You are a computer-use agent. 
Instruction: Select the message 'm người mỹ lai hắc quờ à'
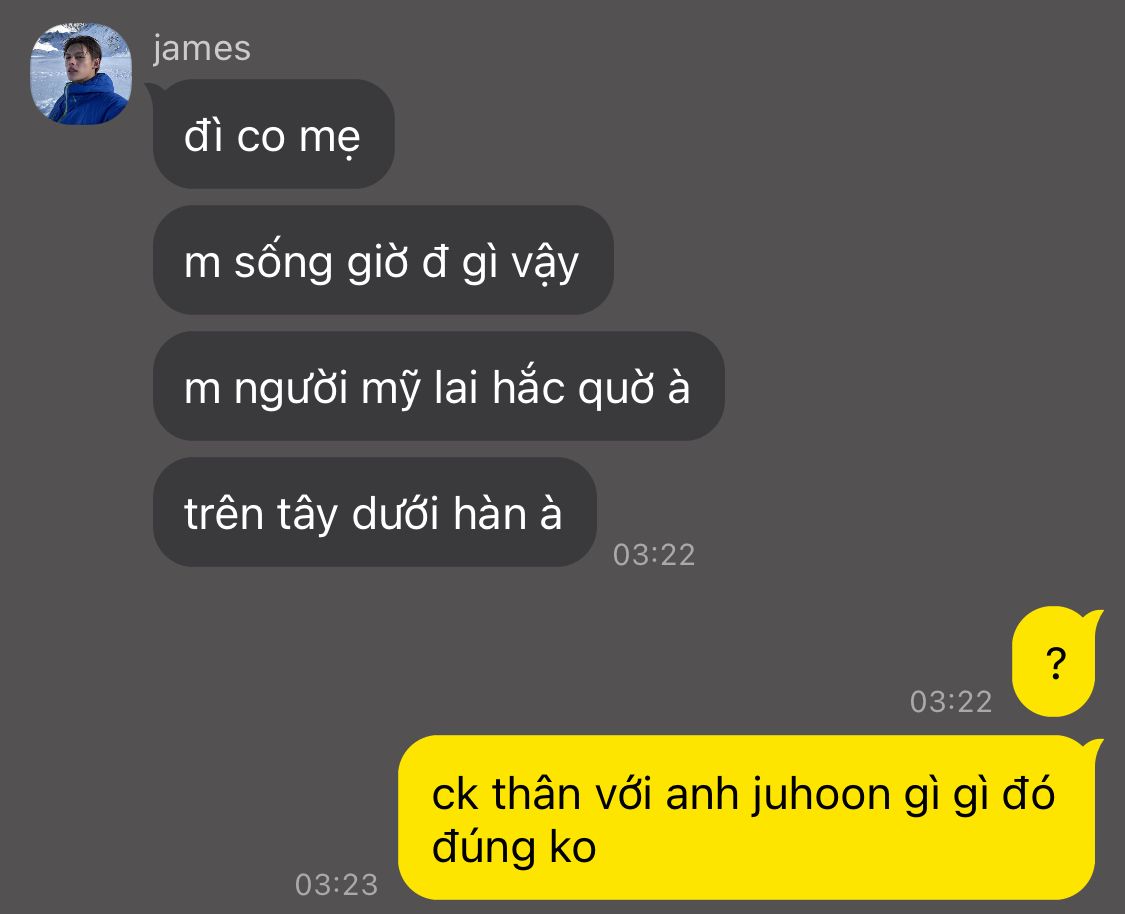438,387
